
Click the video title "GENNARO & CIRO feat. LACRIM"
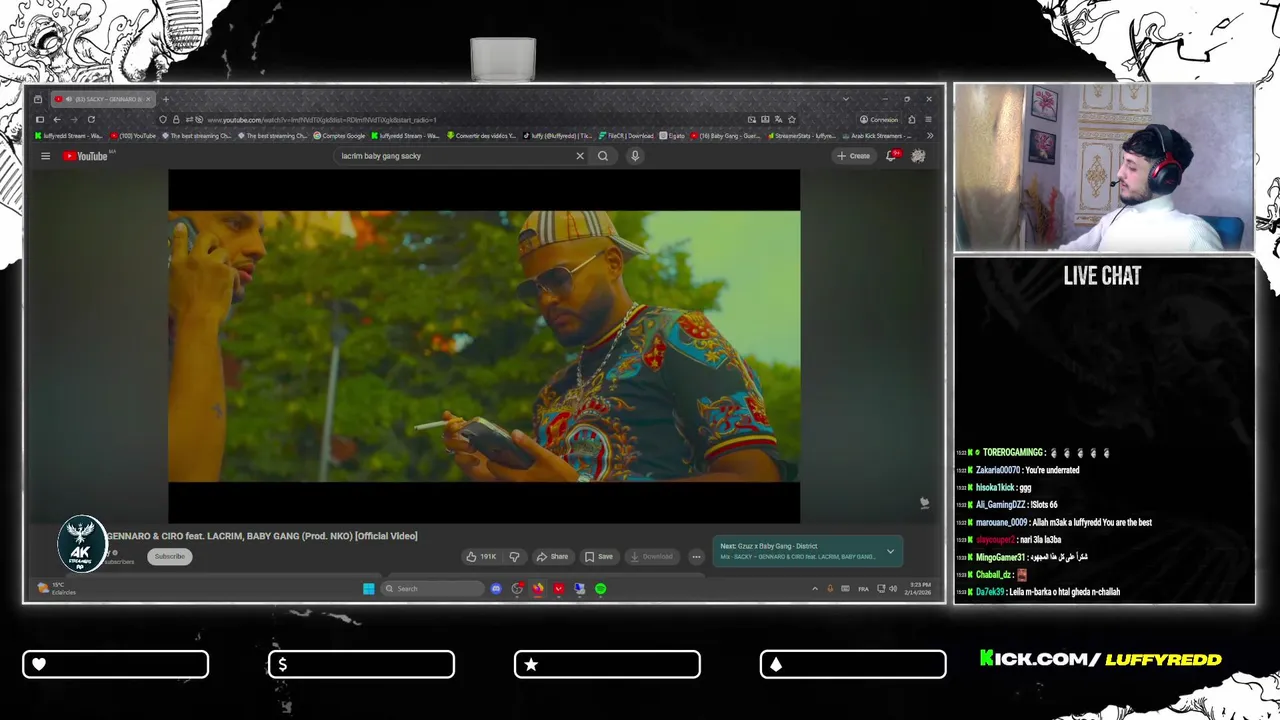(x=262, y=536)
